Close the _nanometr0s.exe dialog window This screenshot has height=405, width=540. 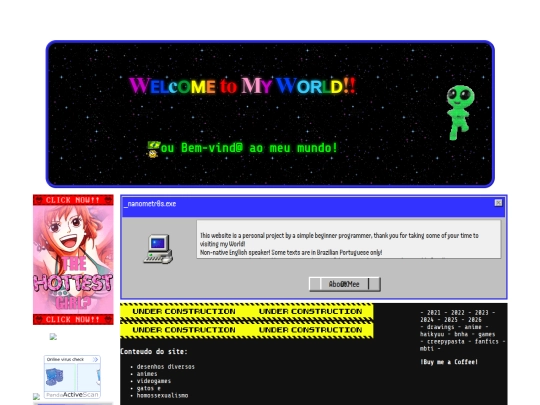click(x=498, y=203)
